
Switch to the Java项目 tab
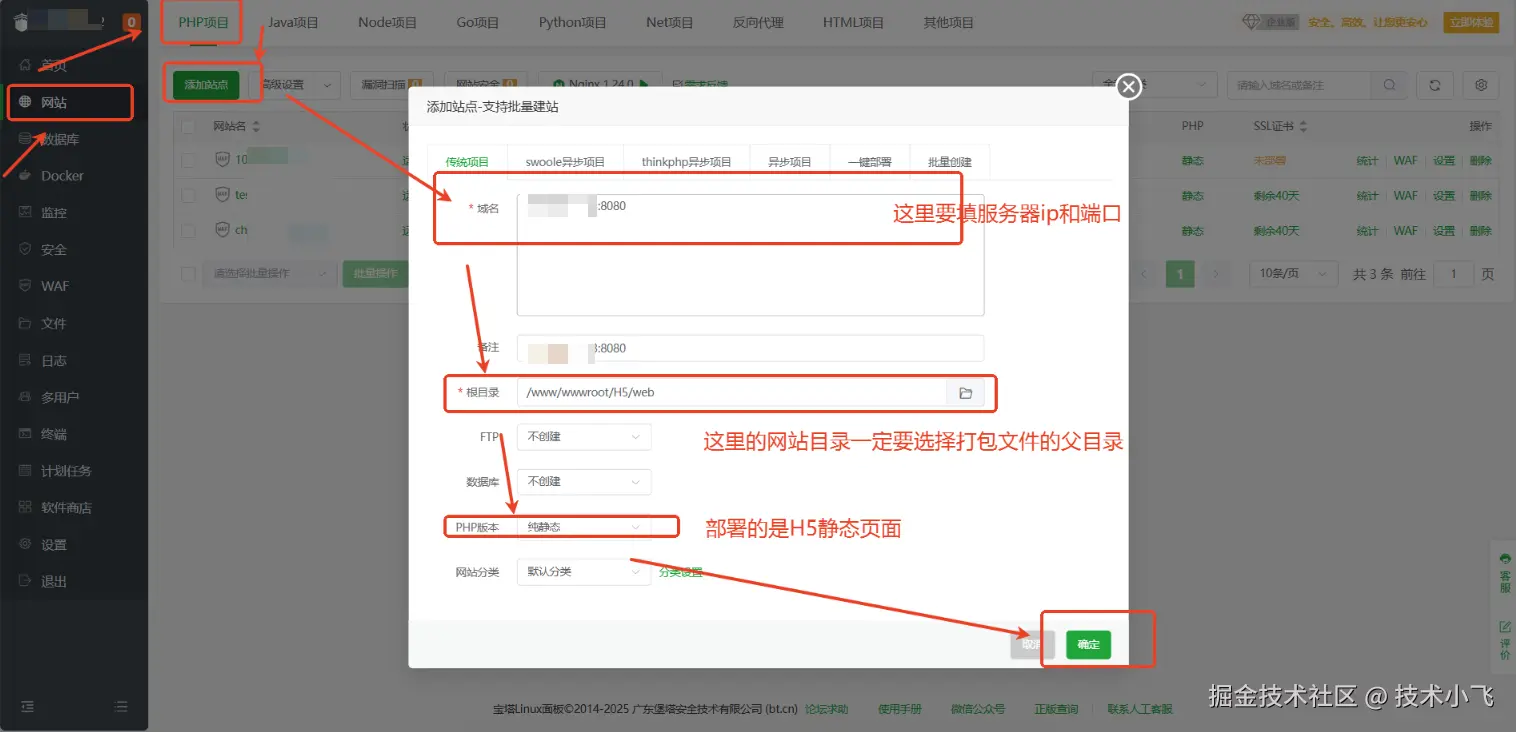click(295, 22)
